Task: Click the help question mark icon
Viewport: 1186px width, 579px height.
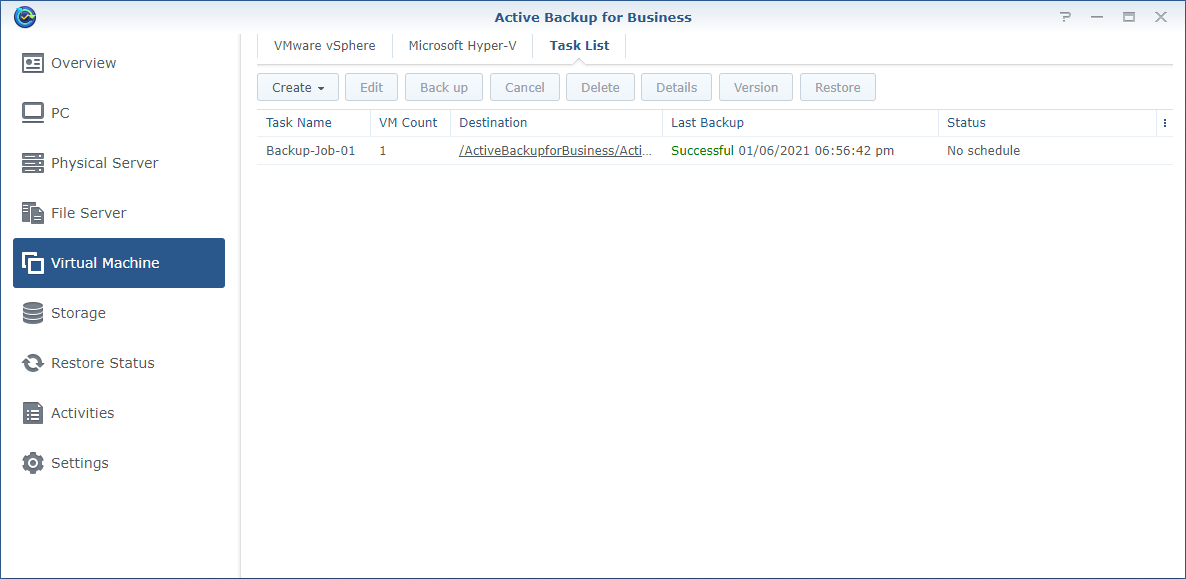Action: [x=1065, y=17]
